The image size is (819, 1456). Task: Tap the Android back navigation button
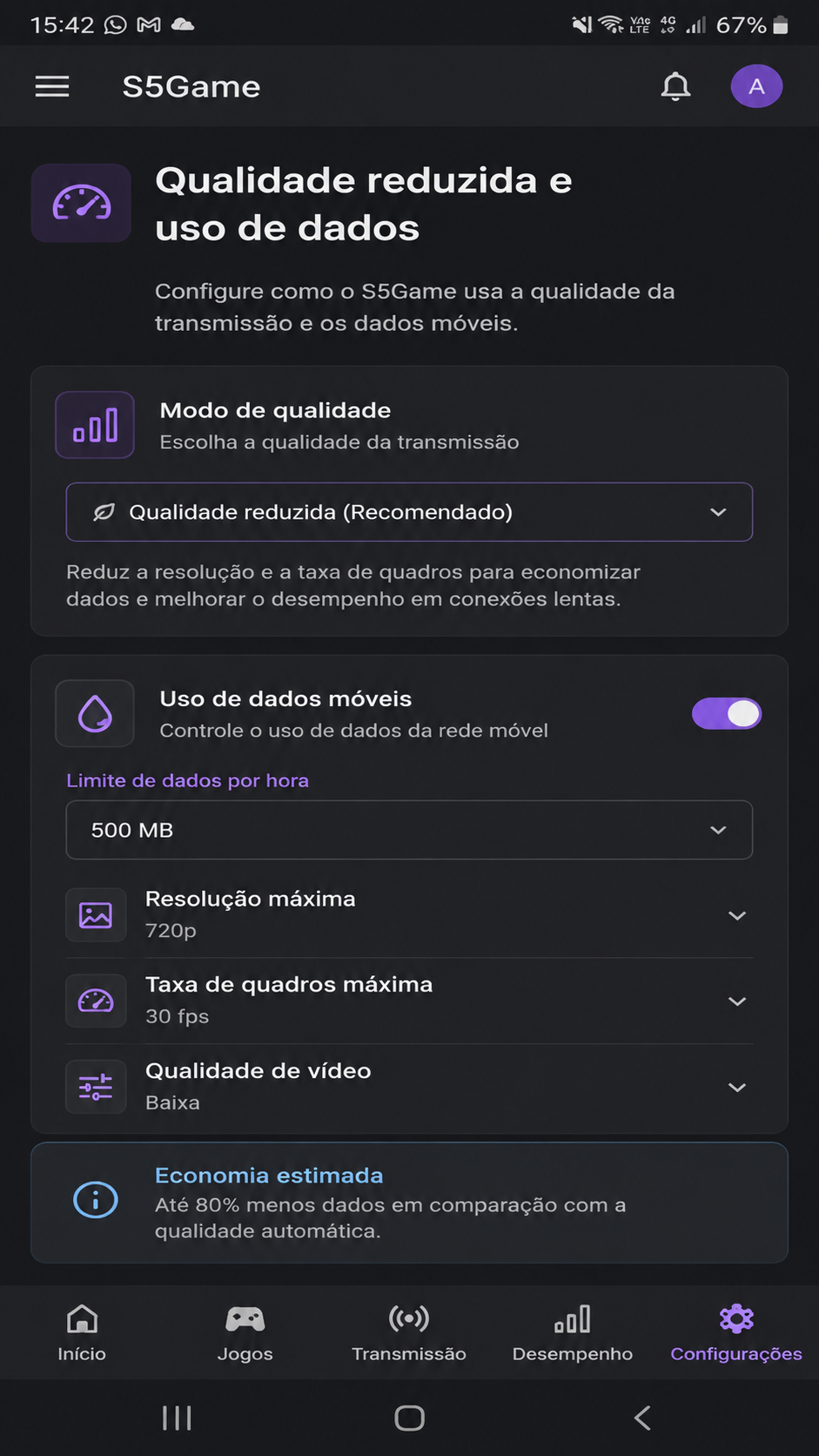tap(642, 1418)
